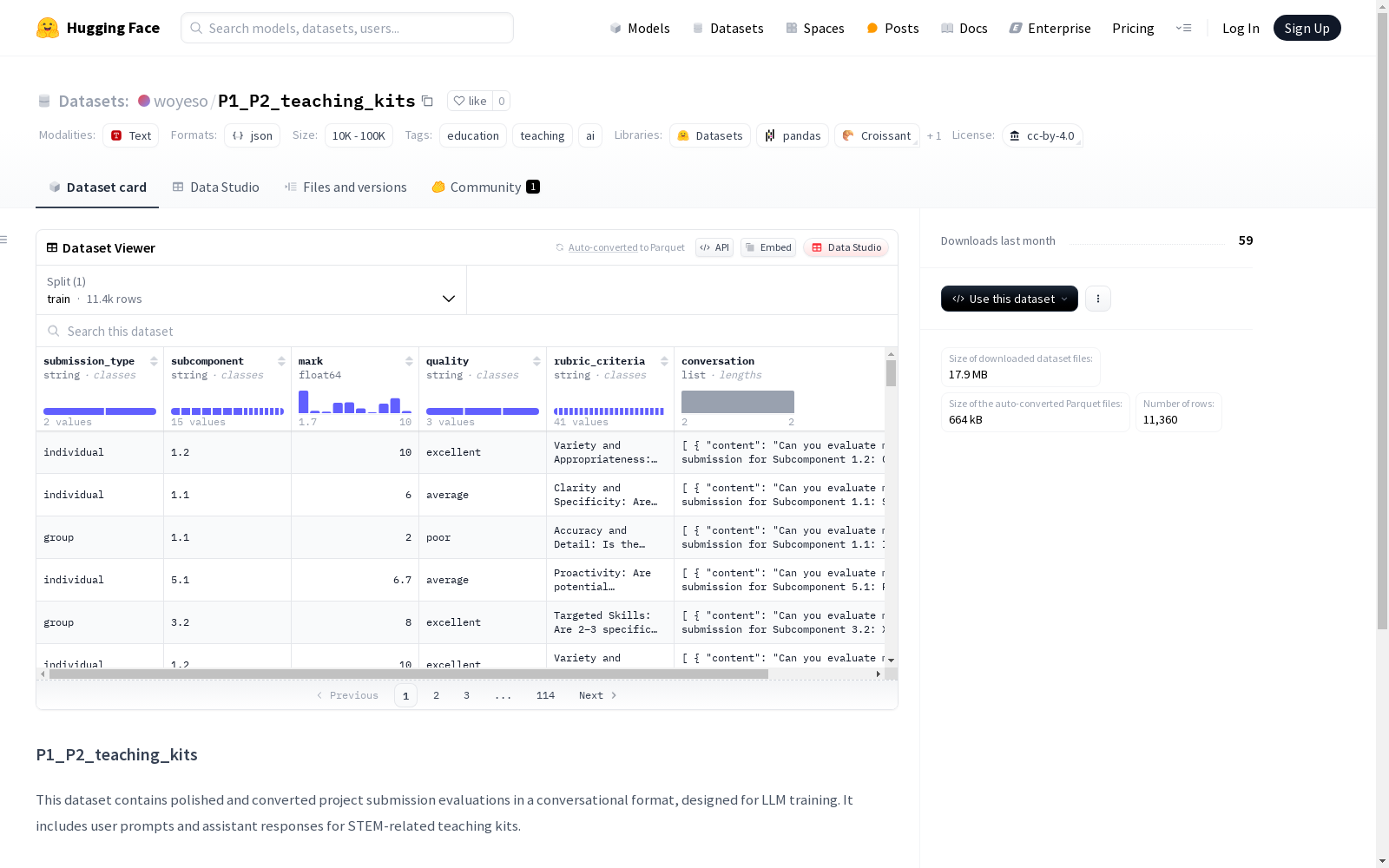Click the search magnifier in dataset search
This screenshot has width=1389, height=868.
pos(54,331)
